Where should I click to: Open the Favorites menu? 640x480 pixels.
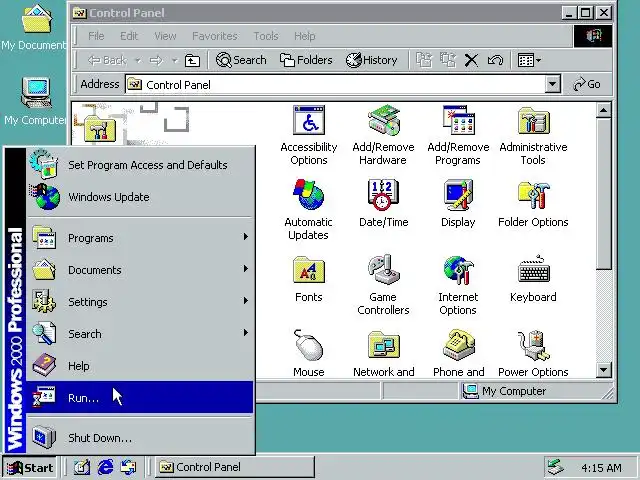(215, 36)
